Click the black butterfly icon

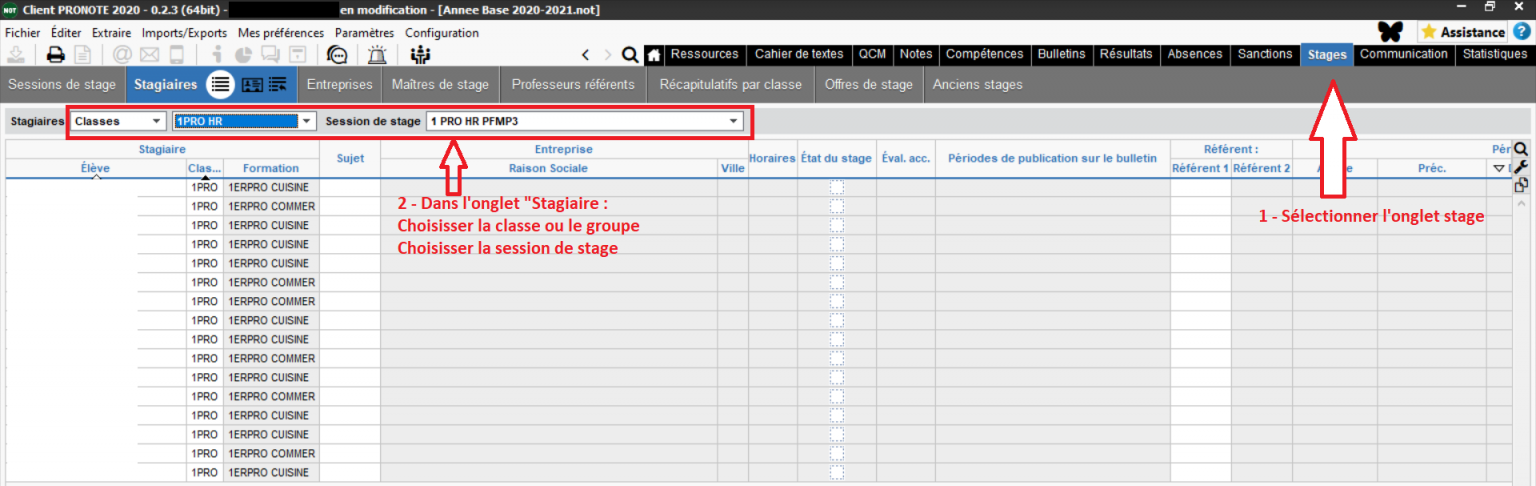click(x=1392, y=32)
